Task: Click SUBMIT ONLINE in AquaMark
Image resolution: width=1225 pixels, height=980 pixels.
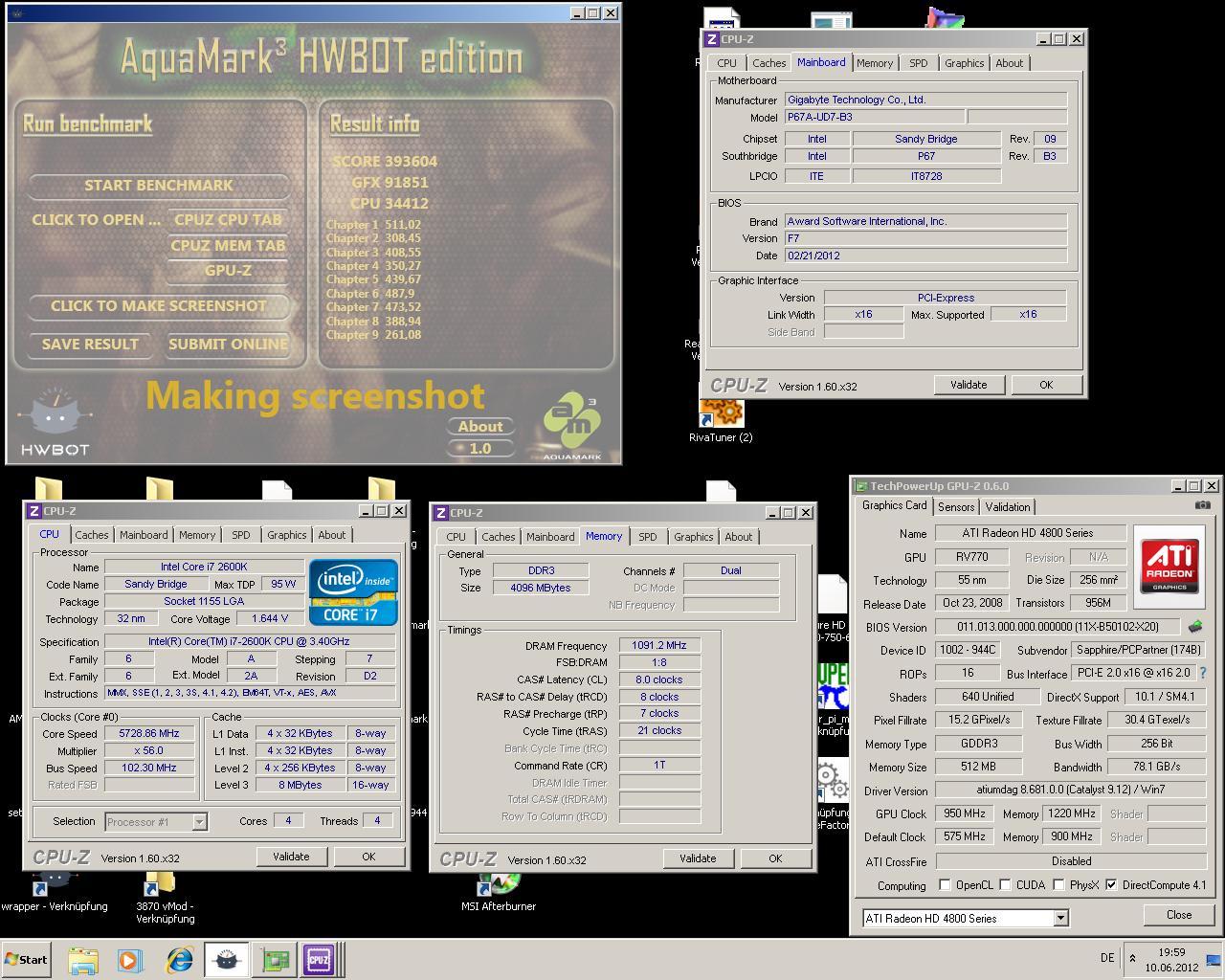Action: (228, 345)
